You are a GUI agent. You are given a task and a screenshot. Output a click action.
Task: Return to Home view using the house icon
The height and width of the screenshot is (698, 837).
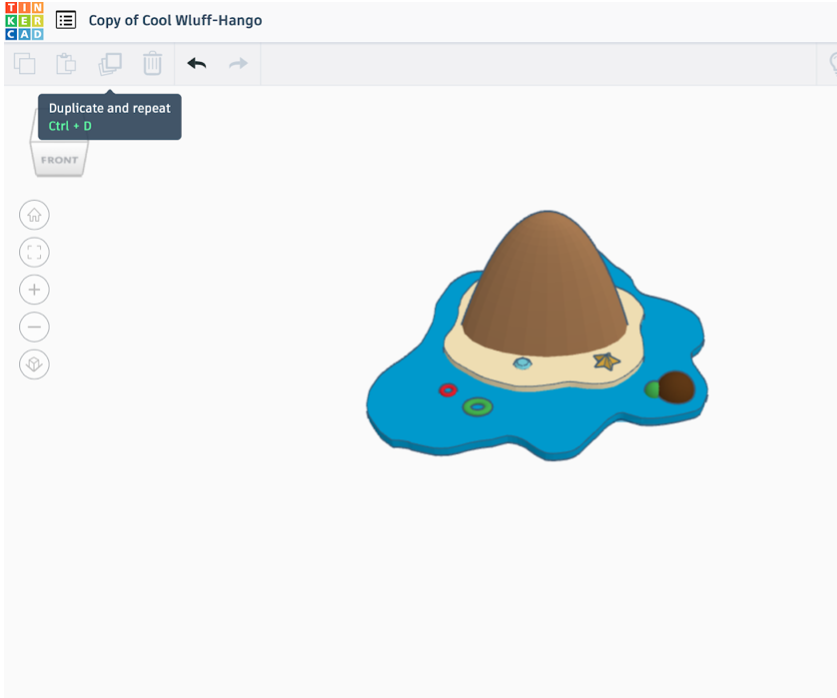click(34, 214)
